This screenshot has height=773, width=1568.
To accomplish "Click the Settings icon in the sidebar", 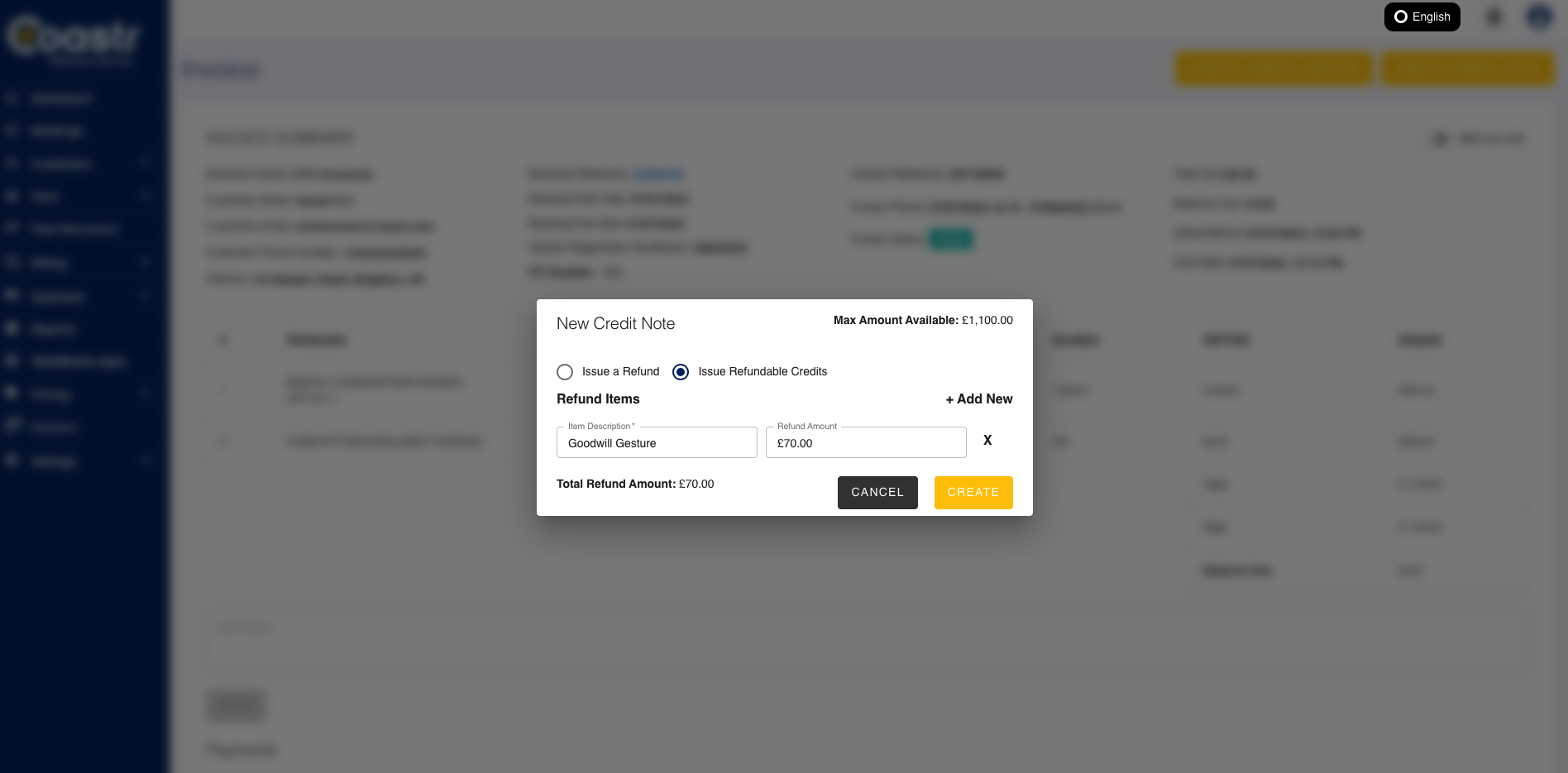I will pyautogui.click(x=12, y=460).
